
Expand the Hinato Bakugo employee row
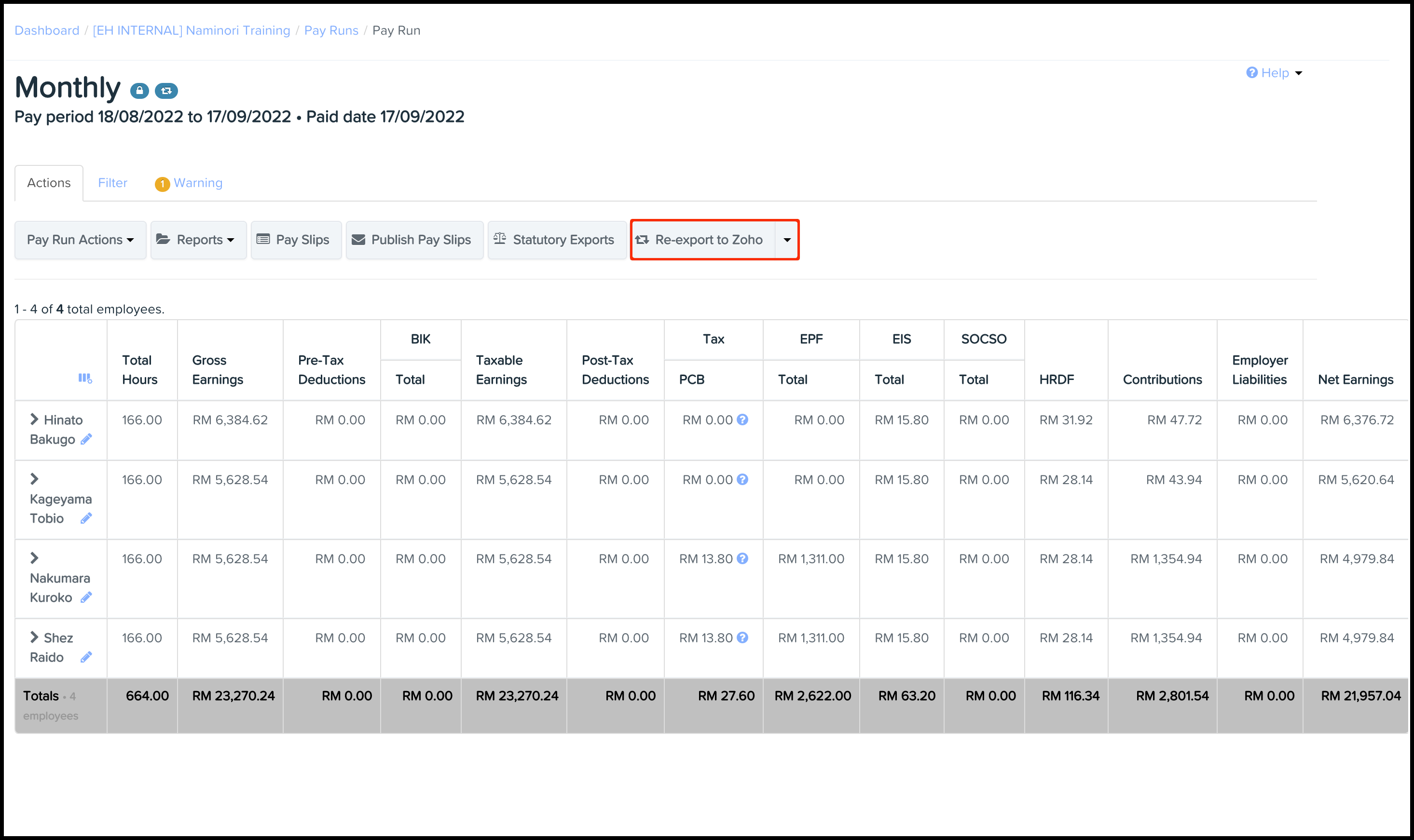(35, 420)
